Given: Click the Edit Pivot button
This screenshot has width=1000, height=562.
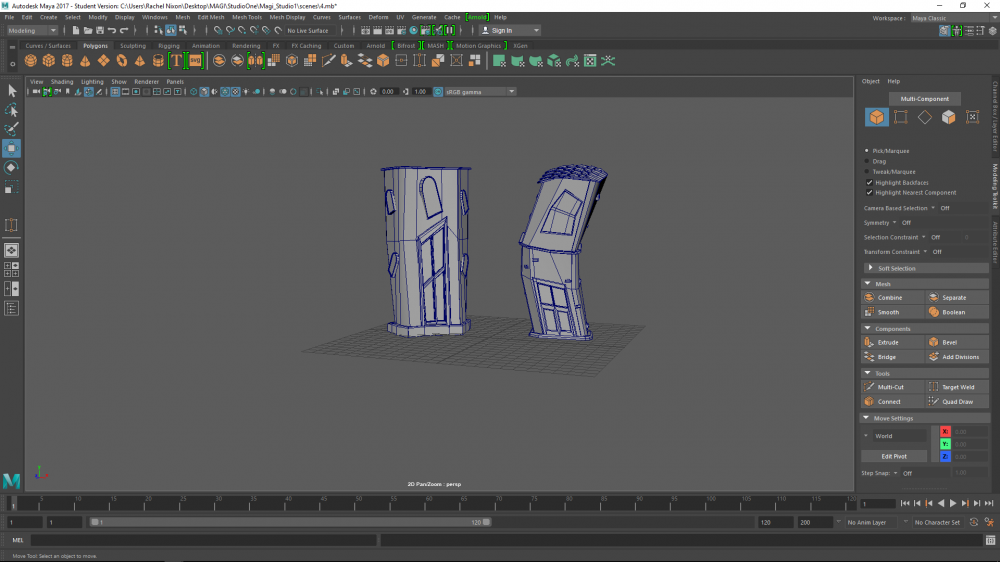Looking at the screenshot, I should [x=893, y=456].
